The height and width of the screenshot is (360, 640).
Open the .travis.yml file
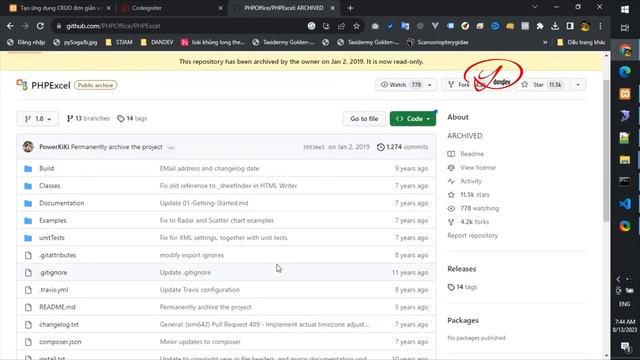click(x=53, y=290)
